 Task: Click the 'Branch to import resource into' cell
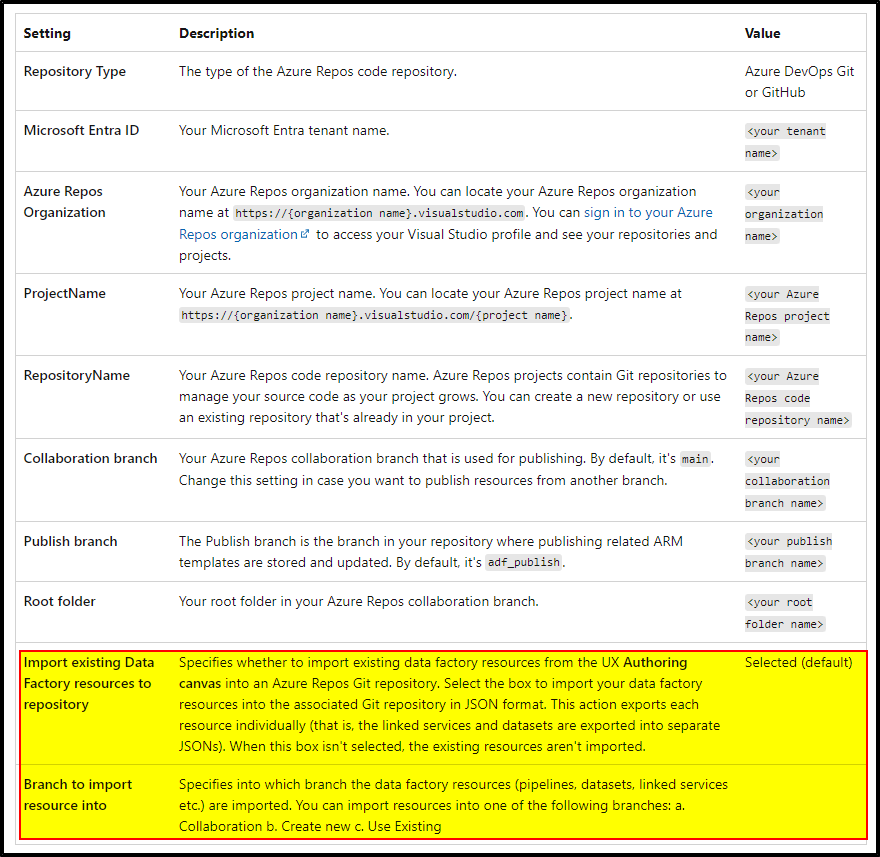click(x=78, y=795)
